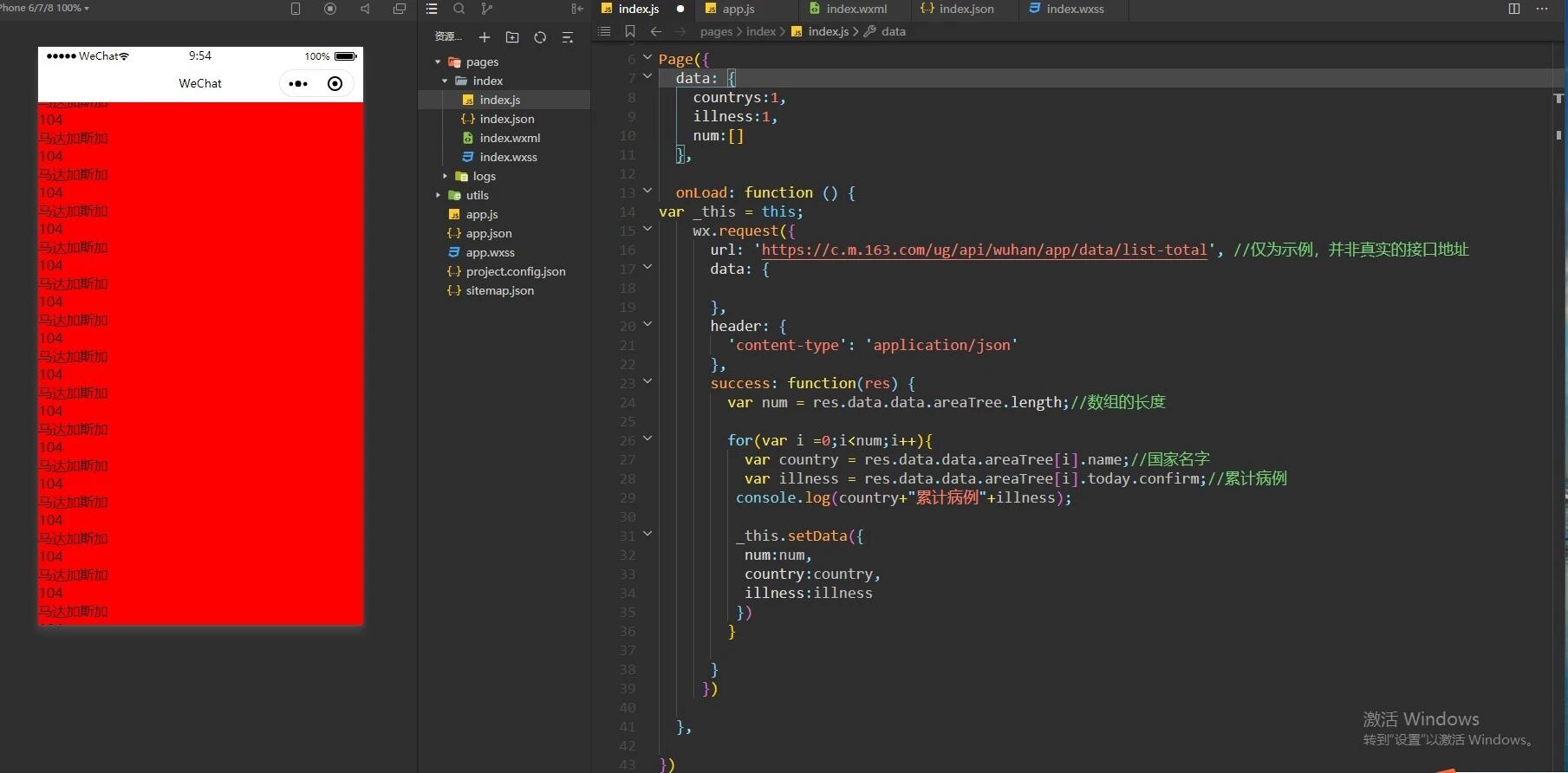
Task: Open index.wxml in the file tree
Action: click(510, 138)
